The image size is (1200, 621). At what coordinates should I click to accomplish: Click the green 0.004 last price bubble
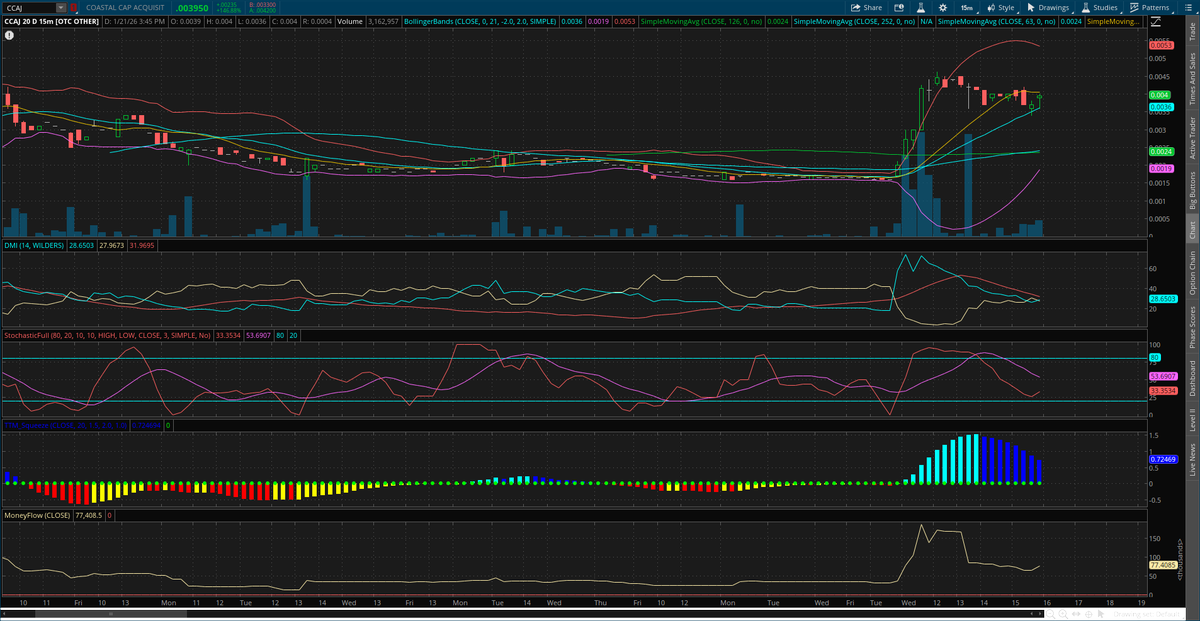tap(1159, 95)
